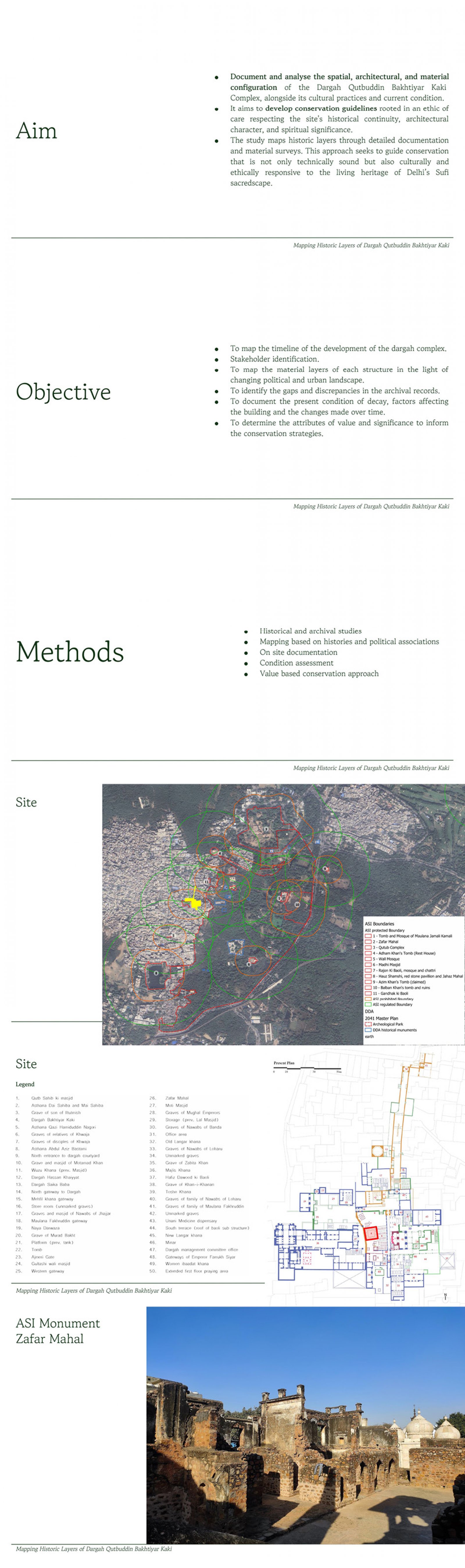Click "11 - Gandhak ki Baoli" entry
465x1568 pixels.
[x=391, y=993]
